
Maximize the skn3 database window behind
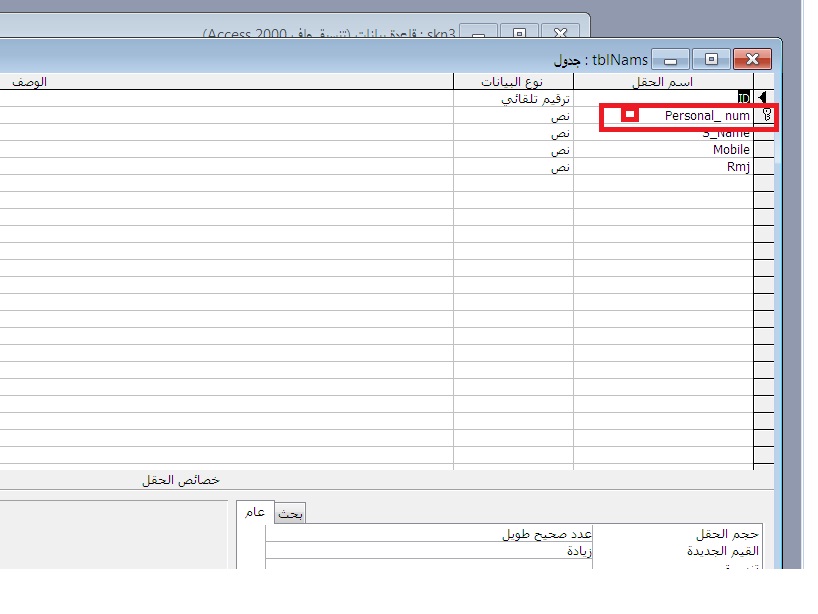pos(519,31)
